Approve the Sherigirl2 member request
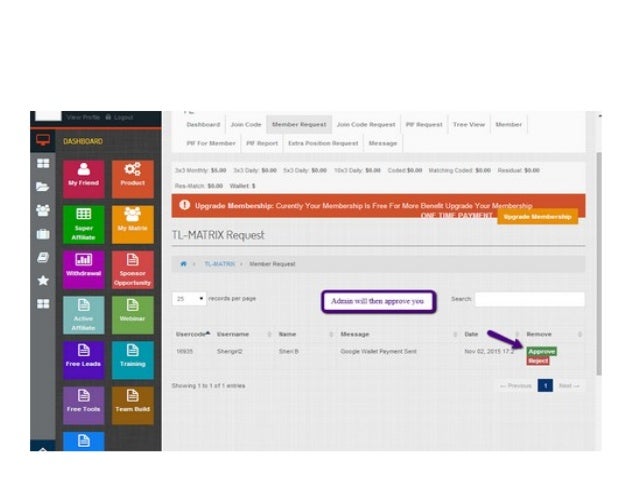 (542, 351)
